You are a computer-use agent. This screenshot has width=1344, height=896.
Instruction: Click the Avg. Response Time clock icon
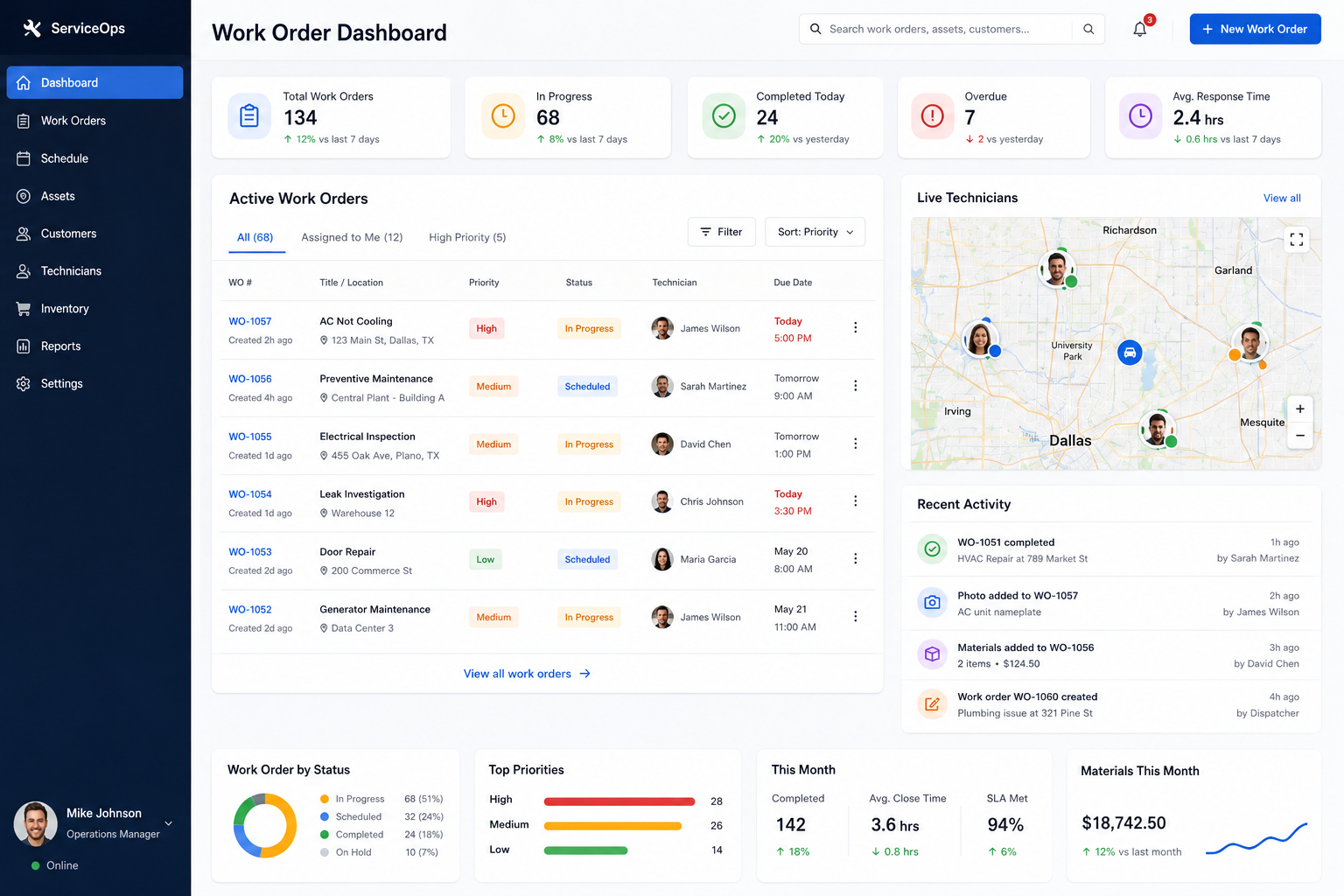(x=1140, y=116)
